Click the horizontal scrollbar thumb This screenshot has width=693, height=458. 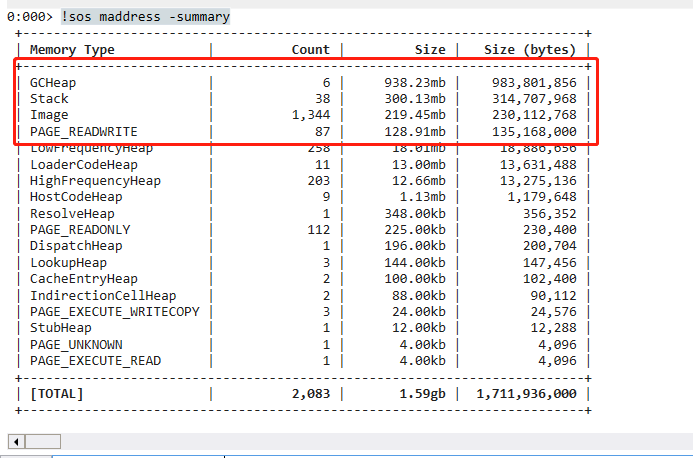[x=42, y=441]
